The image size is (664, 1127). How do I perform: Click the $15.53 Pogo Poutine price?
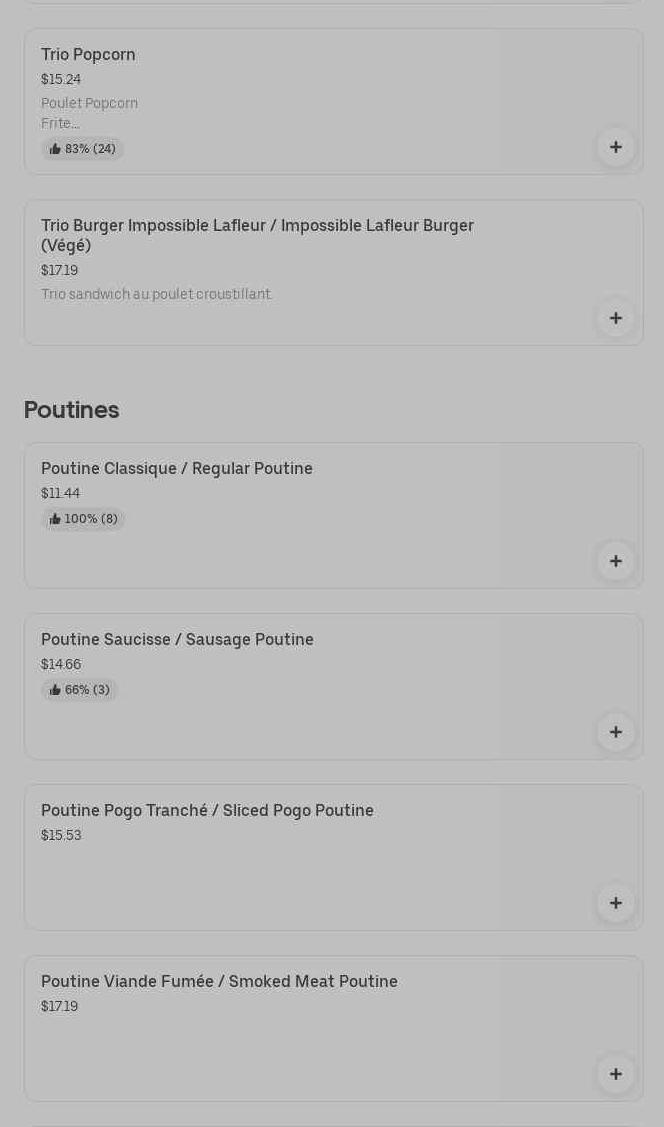point(61,836)
